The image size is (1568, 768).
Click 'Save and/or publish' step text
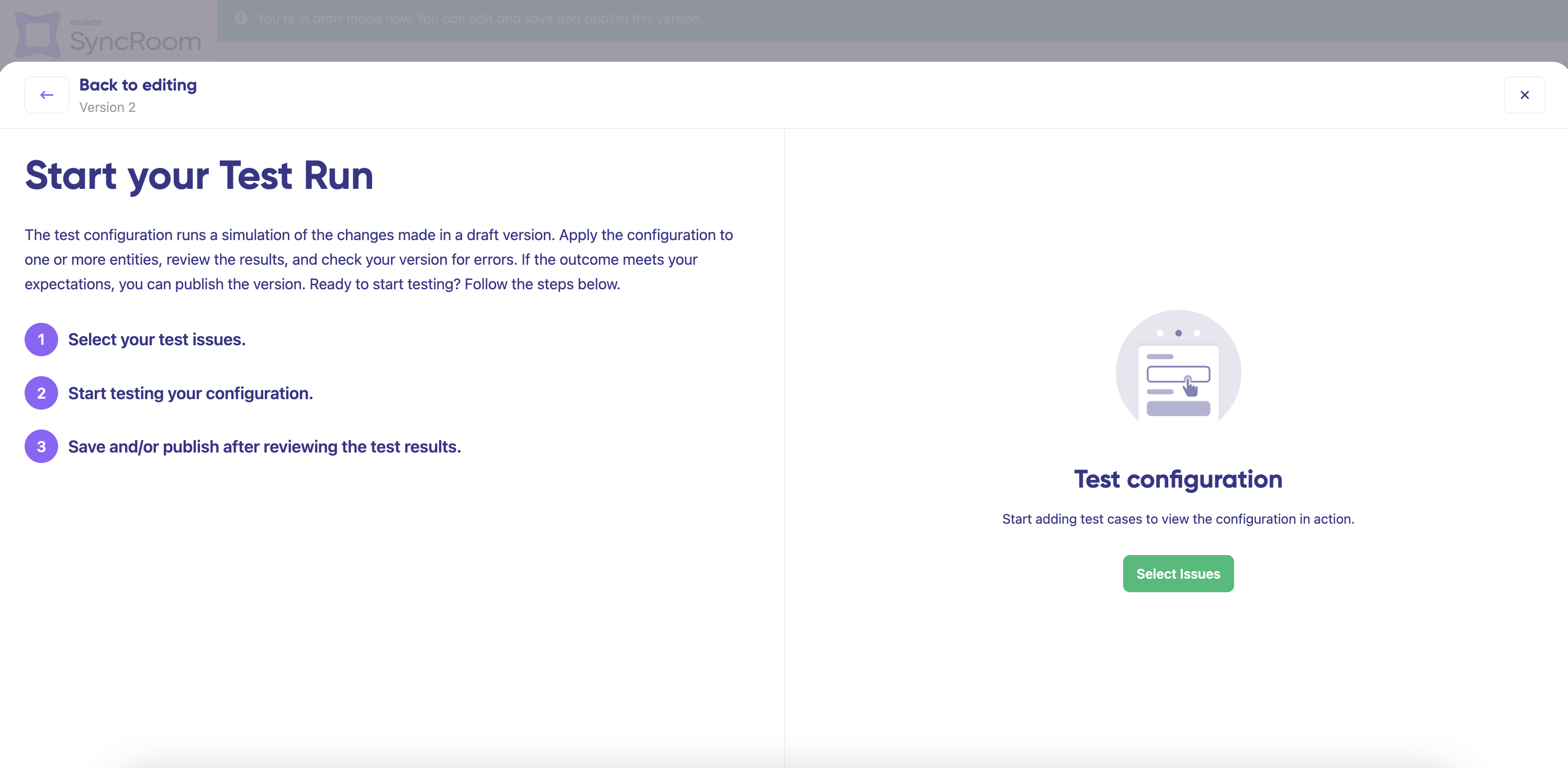tap(264, 447)
